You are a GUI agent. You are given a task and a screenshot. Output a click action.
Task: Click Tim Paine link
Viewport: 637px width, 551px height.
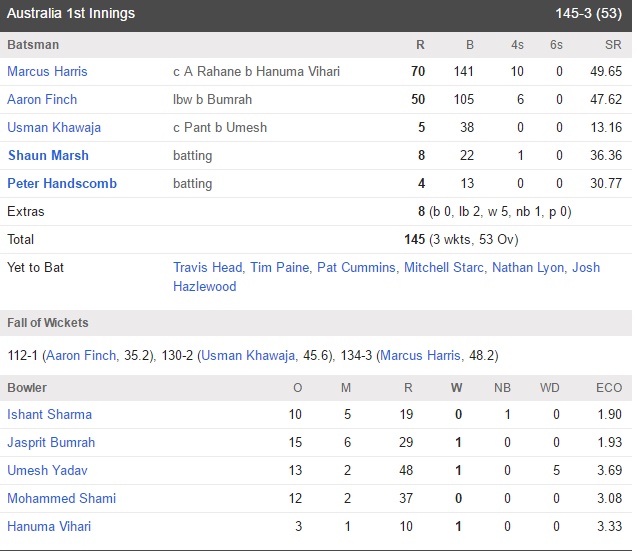280,268
